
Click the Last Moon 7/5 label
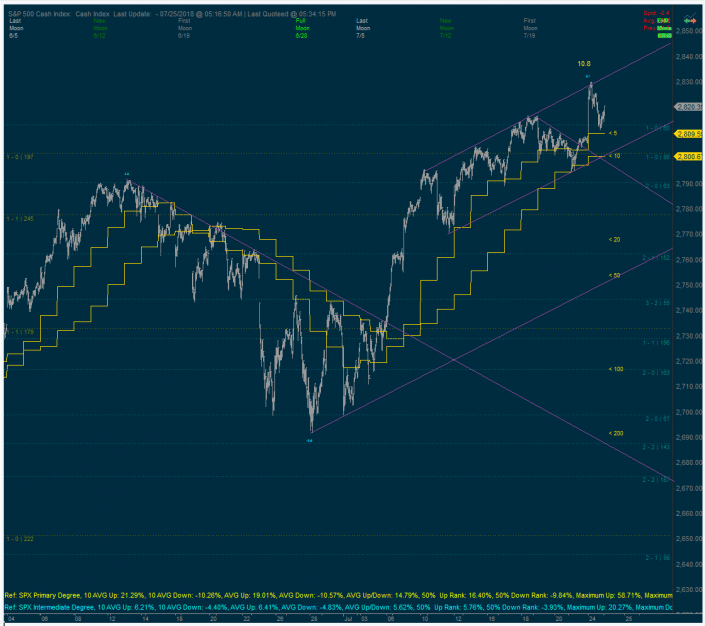pyautogui.click(x=363, y=28)
